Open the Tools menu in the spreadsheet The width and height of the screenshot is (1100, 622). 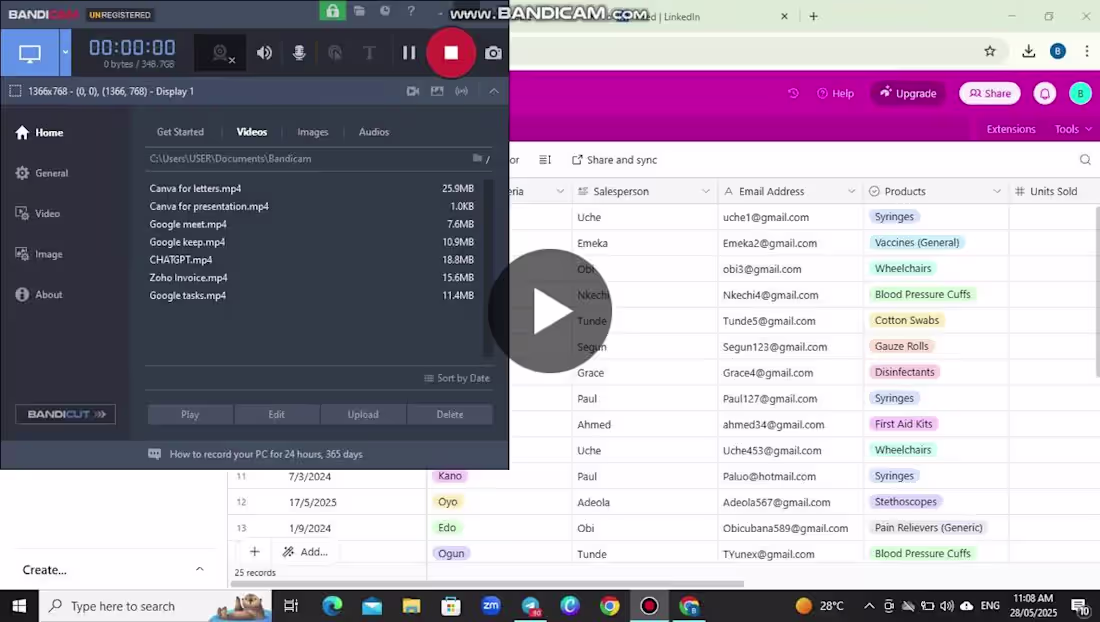point(1069,128)
